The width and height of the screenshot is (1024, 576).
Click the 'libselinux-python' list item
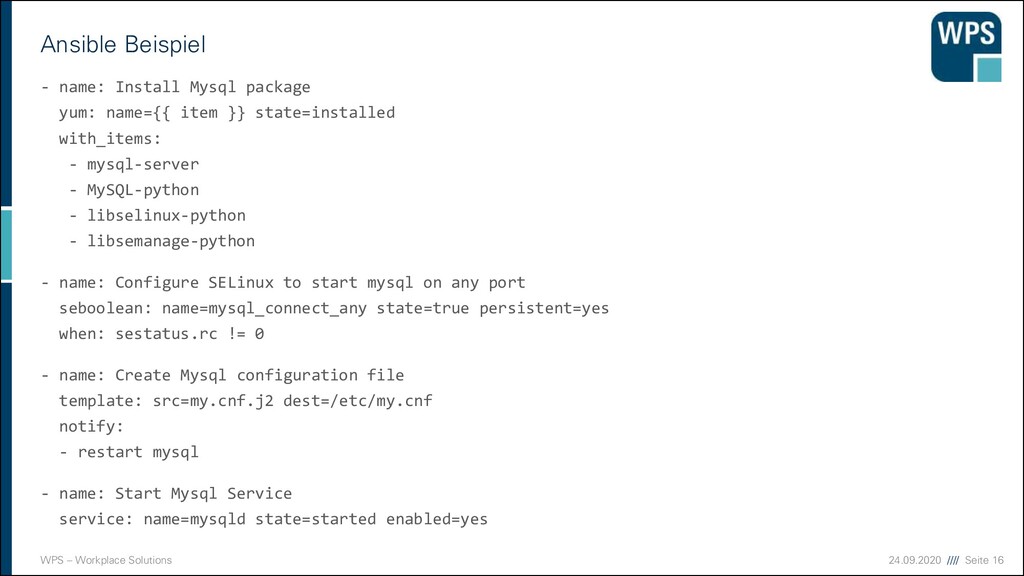point(157,216)
